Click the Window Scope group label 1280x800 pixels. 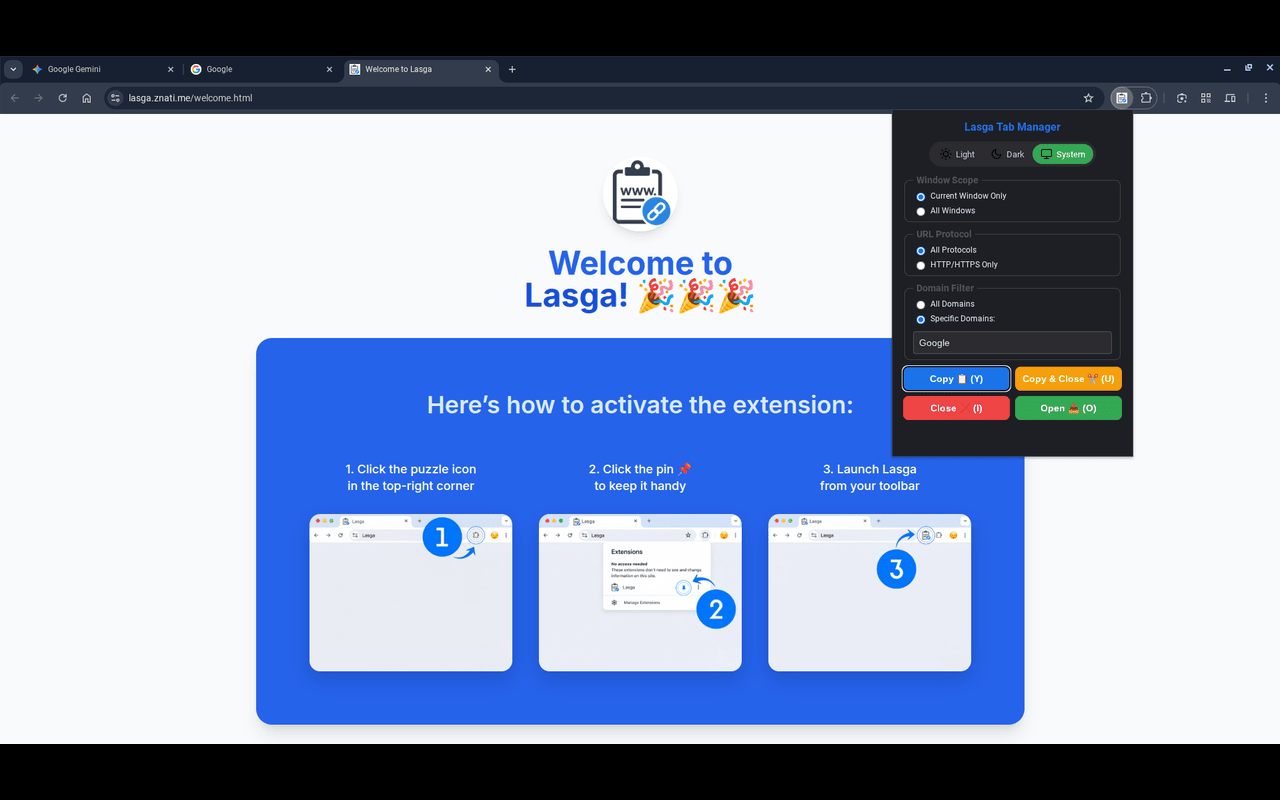click(947, 180)
